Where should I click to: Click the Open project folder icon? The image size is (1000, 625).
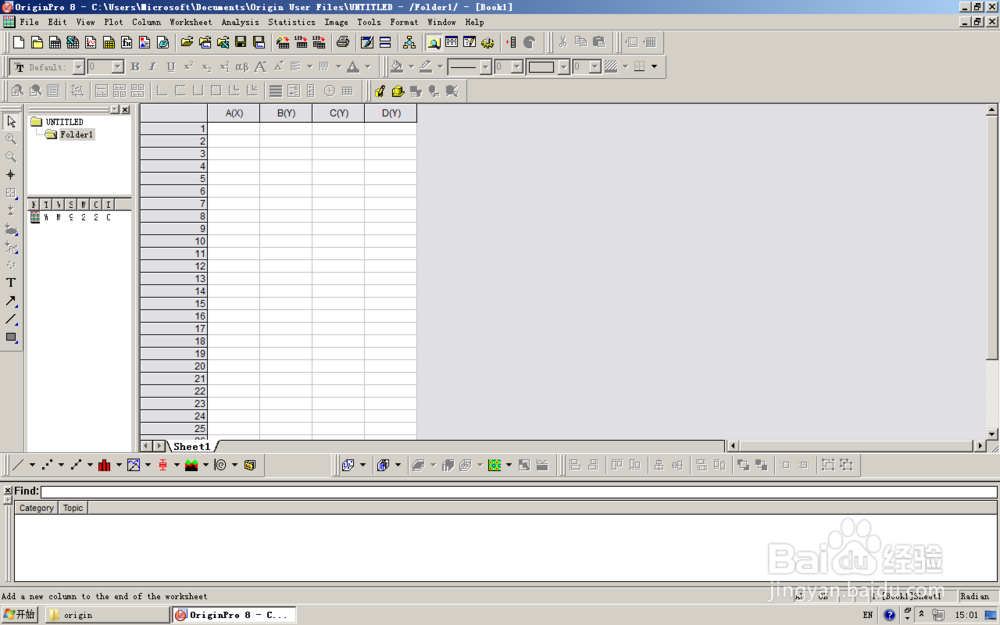[186, 43]
